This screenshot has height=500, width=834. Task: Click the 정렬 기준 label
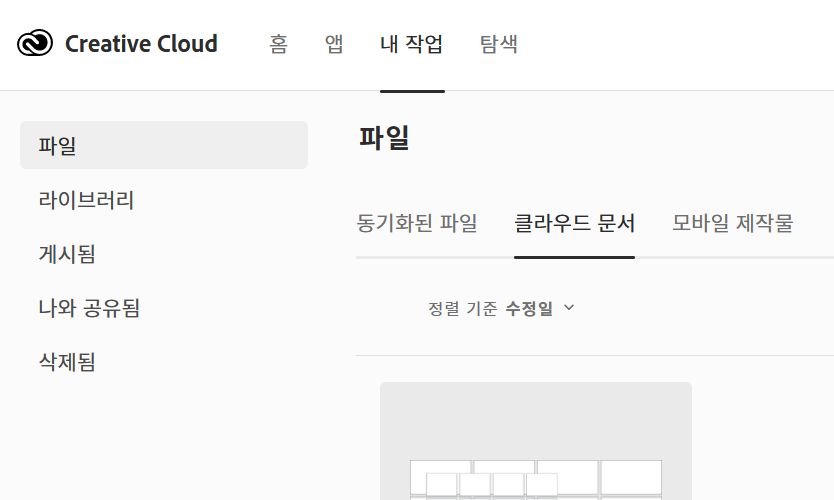[x=462, y=308]
